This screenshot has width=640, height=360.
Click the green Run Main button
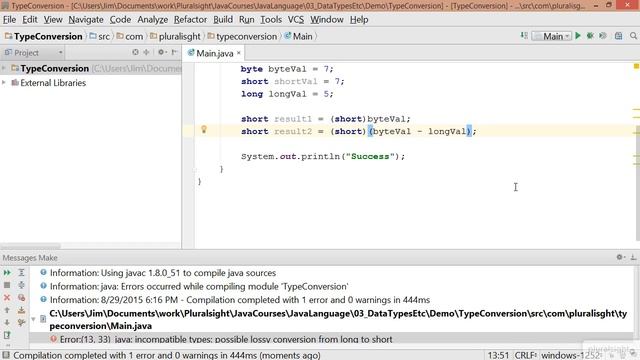(x=578, y=36)
